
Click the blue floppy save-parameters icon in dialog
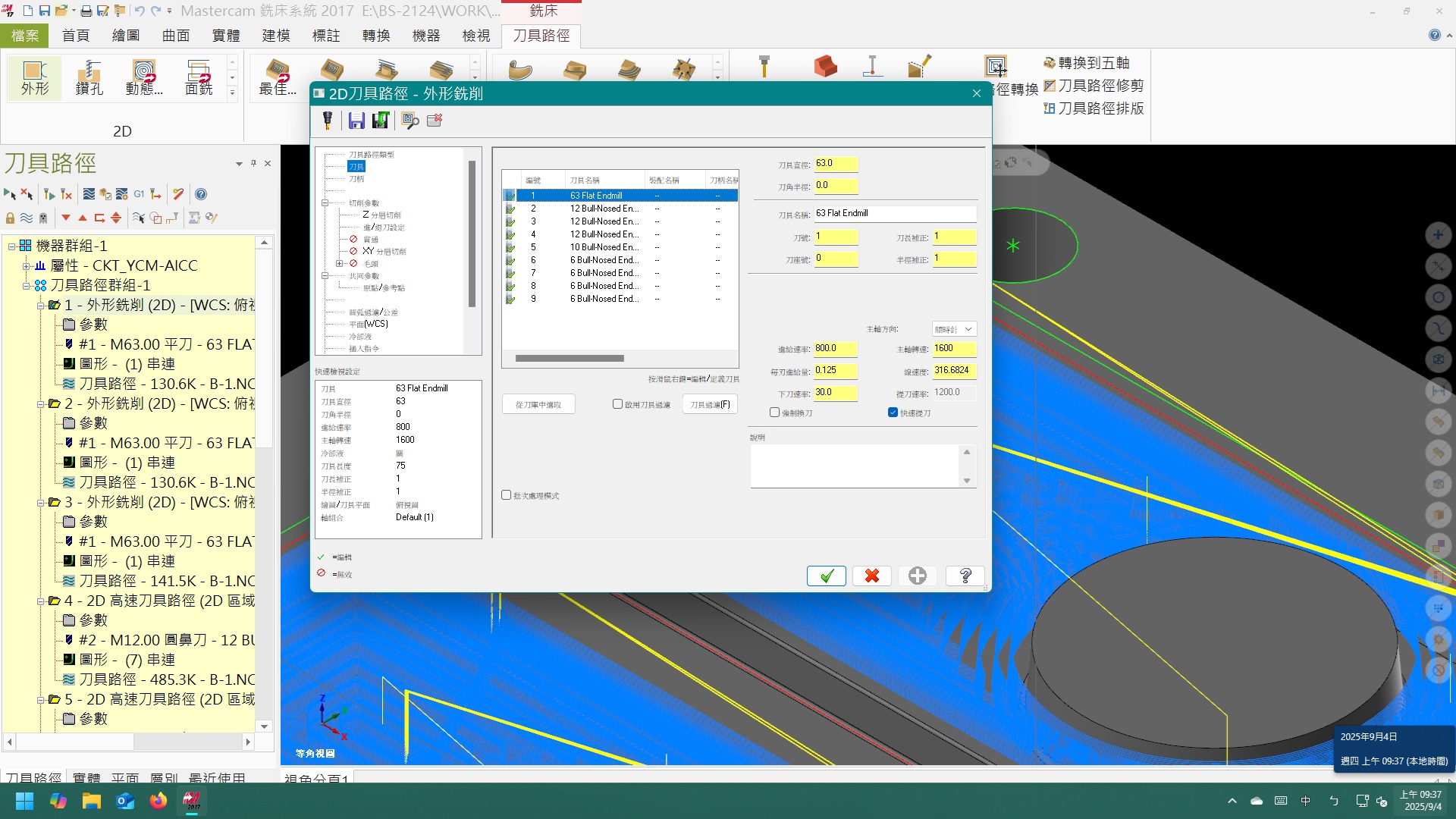click(356, 121)
